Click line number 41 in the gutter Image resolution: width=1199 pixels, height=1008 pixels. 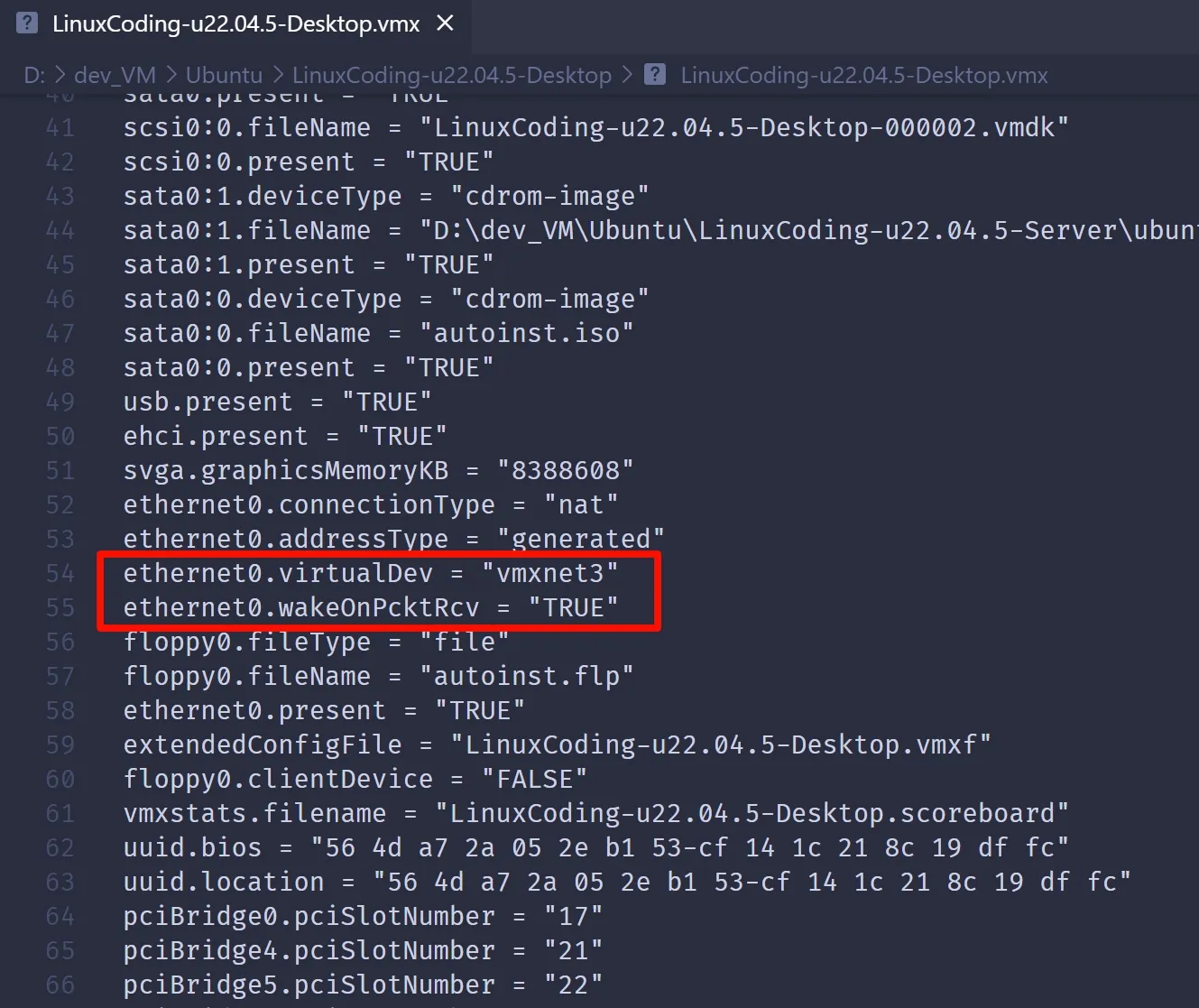(x=60, y=127)
